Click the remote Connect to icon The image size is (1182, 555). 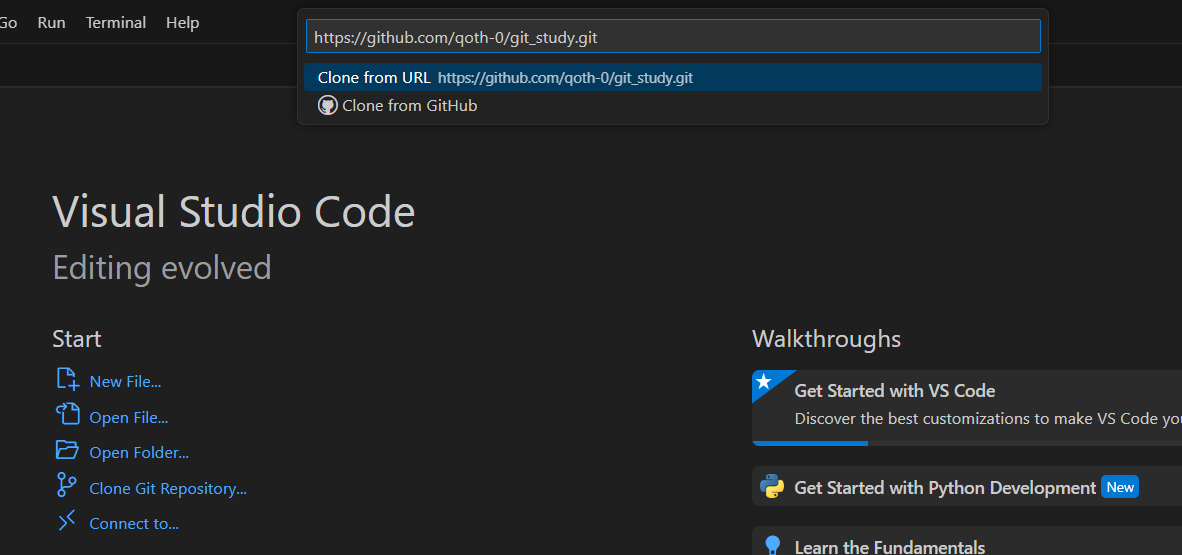click(x=67, y=521)
